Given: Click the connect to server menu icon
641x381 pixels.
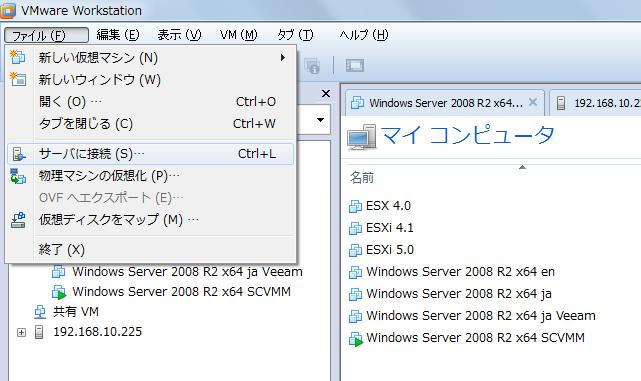Looking at the screenshot, I should [18, 154].
